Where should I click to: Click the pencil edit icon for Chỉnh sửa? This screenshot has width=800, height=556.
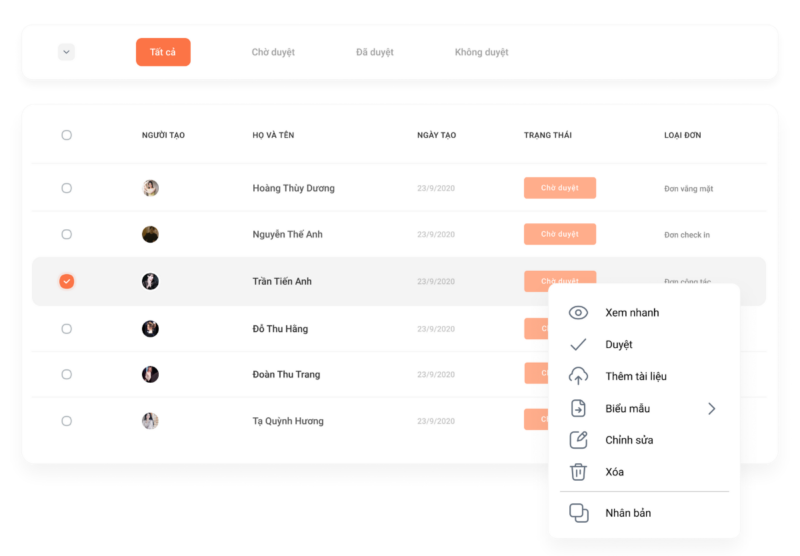(578, 440)
